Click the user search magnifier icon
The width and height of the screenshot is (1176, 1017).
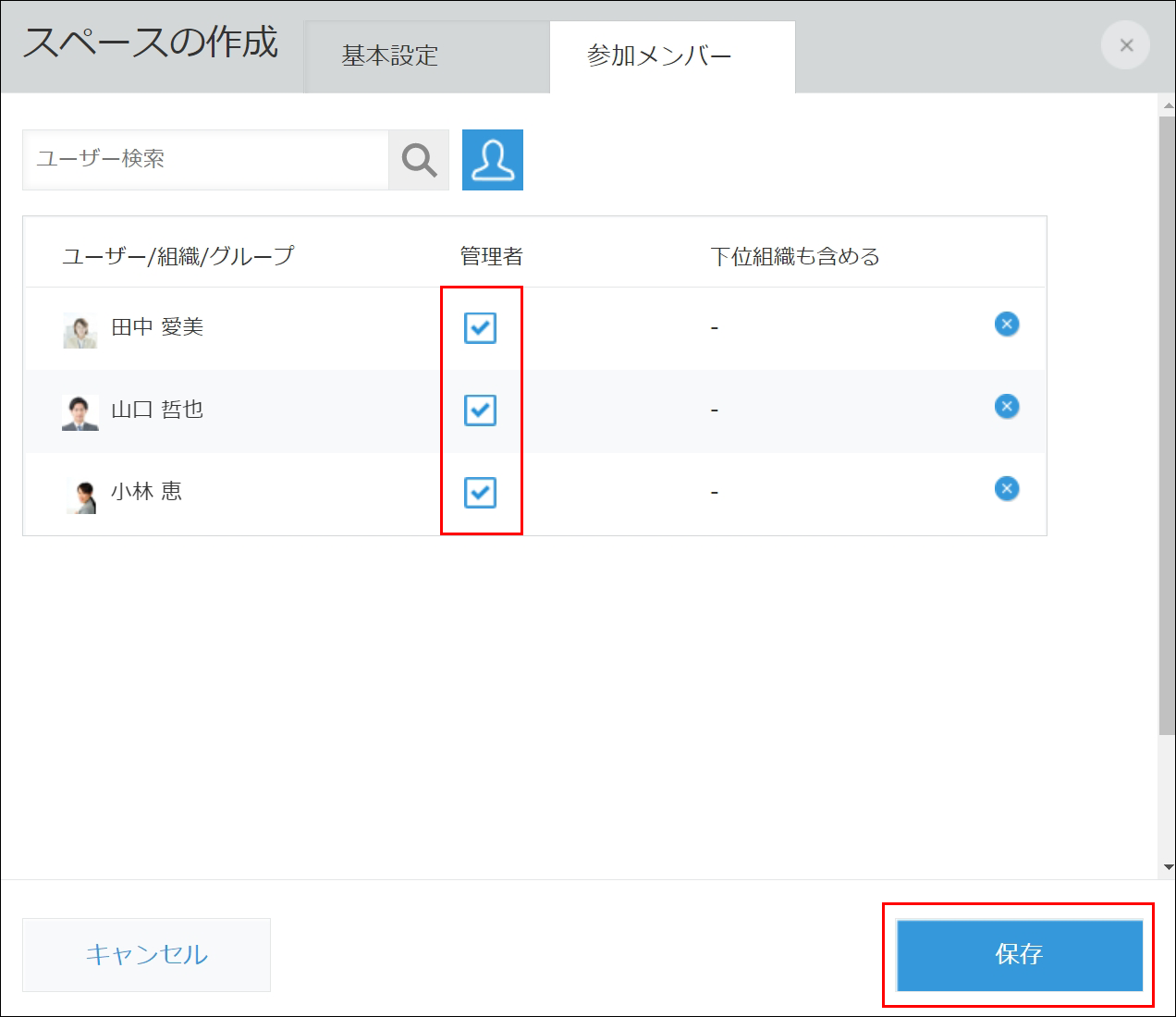click(418, 159)
